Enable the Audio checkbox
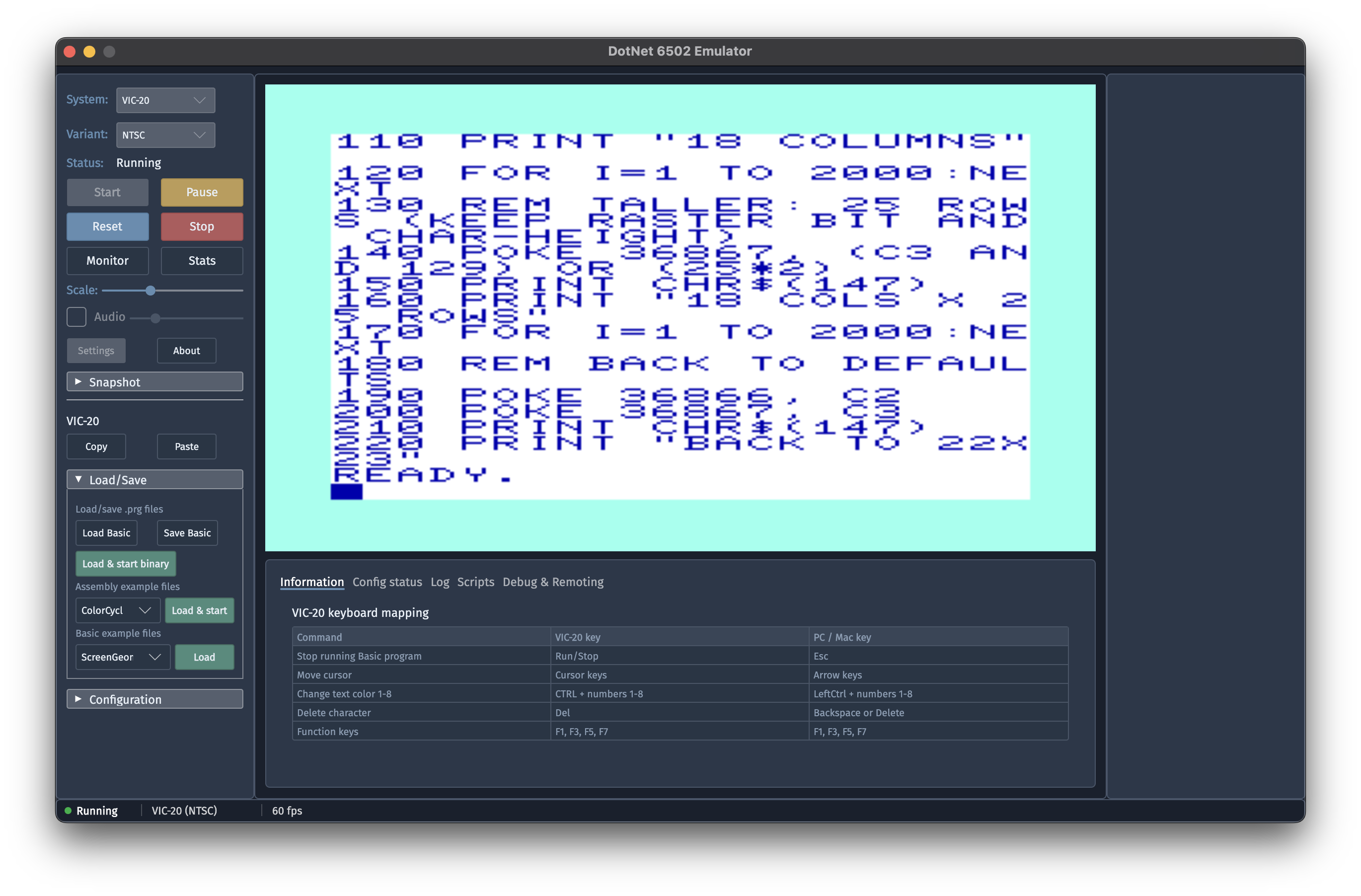1361x896 pixels. (76, 317)
